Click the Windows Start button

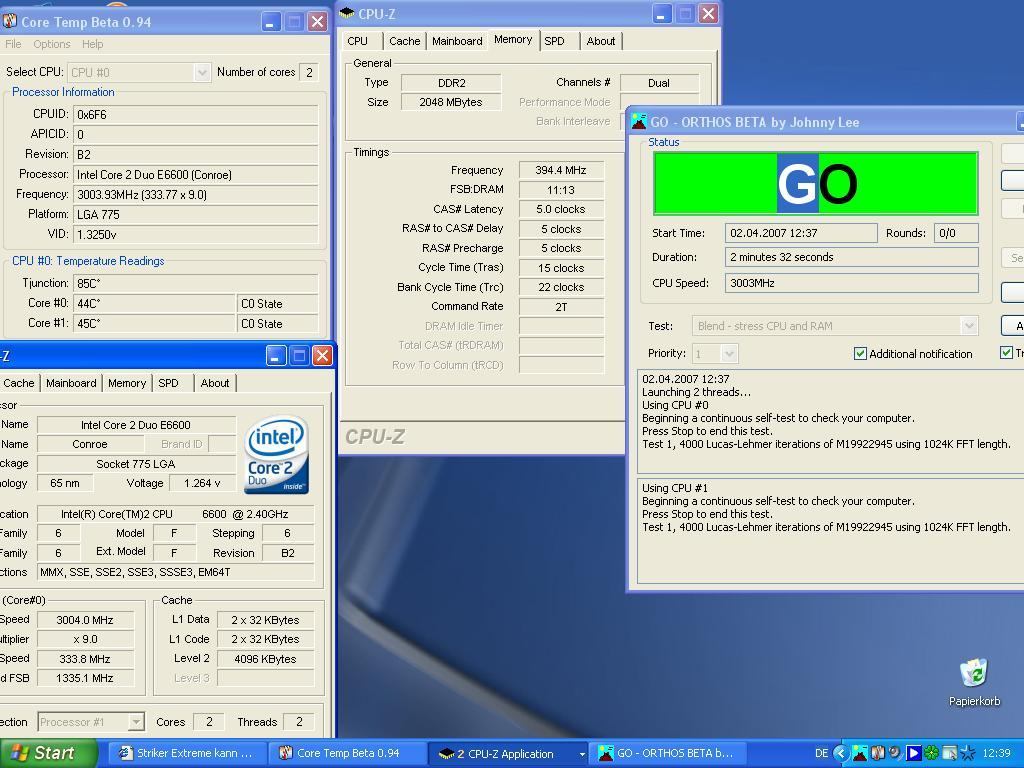click(x=48, y=753)
